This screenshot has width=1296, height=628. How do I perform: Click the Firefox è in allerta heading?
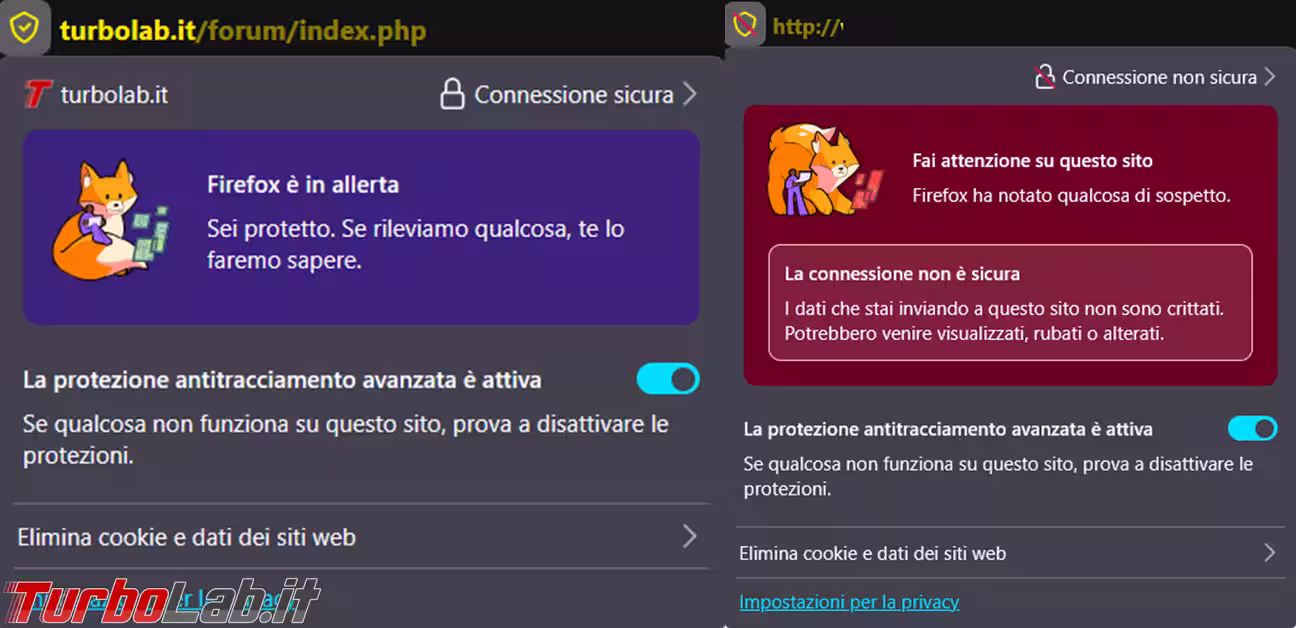tap(303, 185)
